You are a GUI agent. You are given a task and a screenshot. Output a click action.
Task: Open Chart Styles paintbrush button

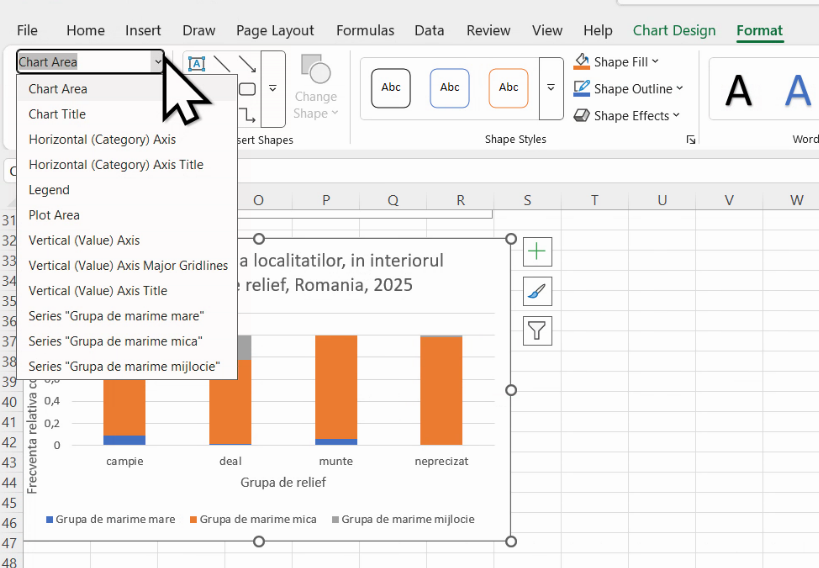tap(538, 291)
